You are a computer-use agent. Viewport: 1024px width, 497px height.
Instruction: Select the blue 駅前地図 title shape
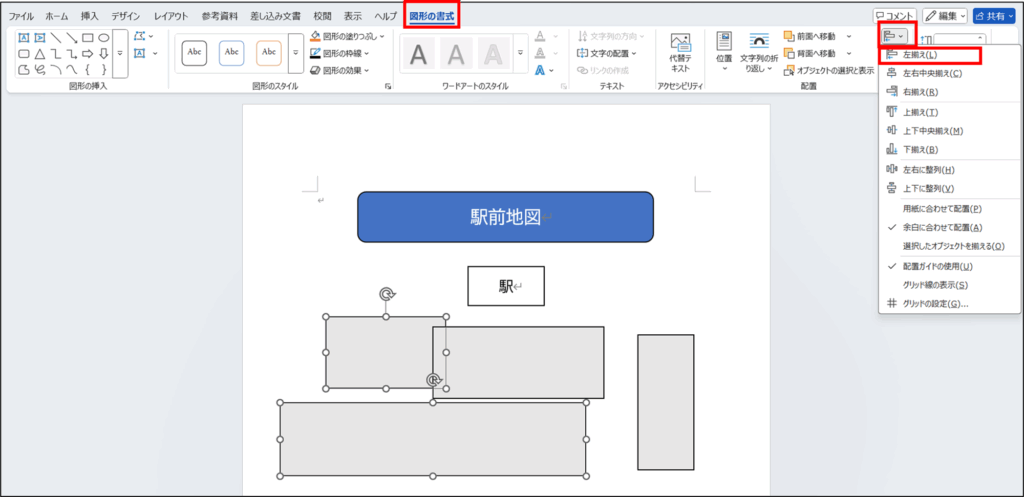pos(505,217)
